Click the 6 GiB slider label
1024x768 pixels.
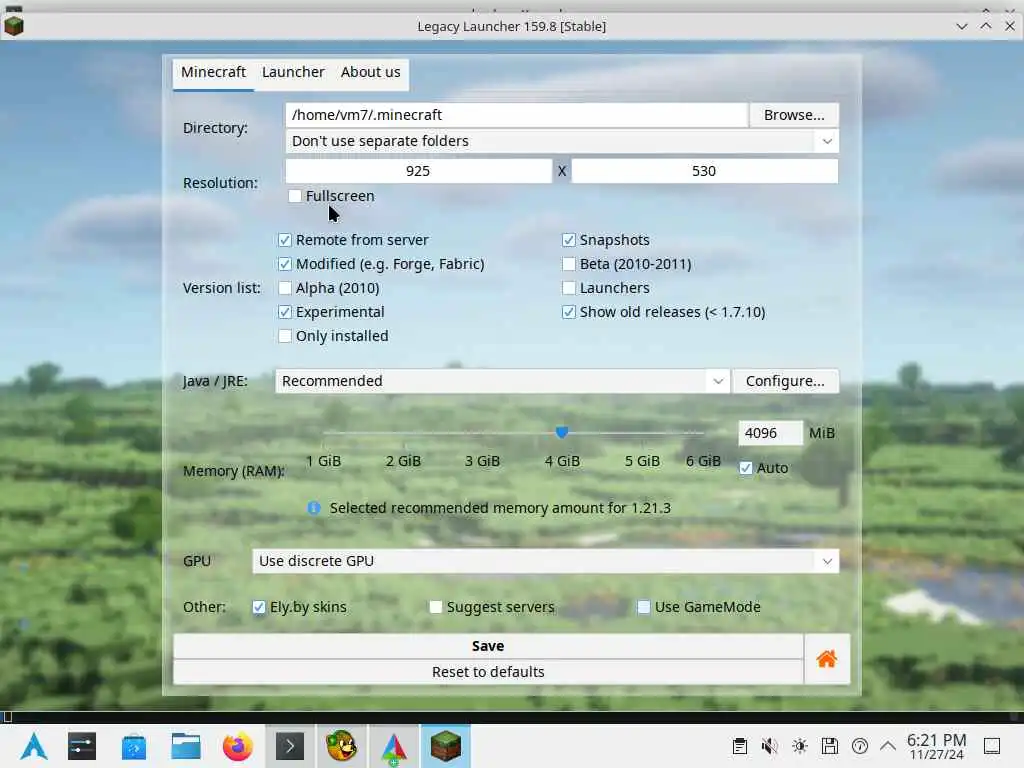[x=703, y=461]
